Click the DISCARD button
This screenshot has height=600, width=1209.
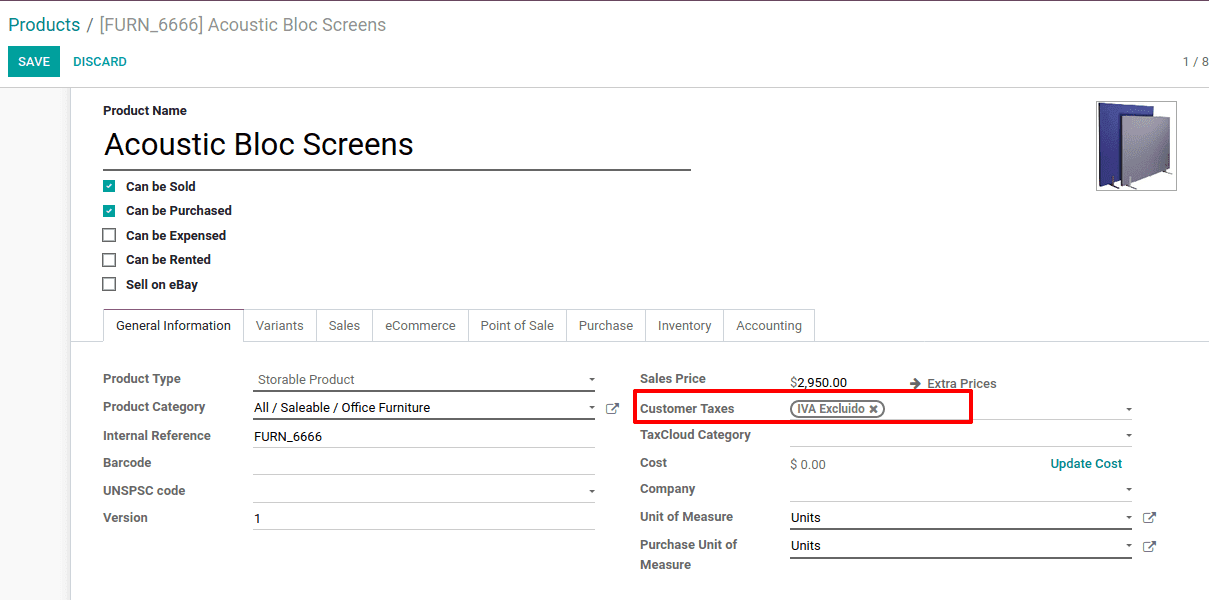(x=100, y=62)
